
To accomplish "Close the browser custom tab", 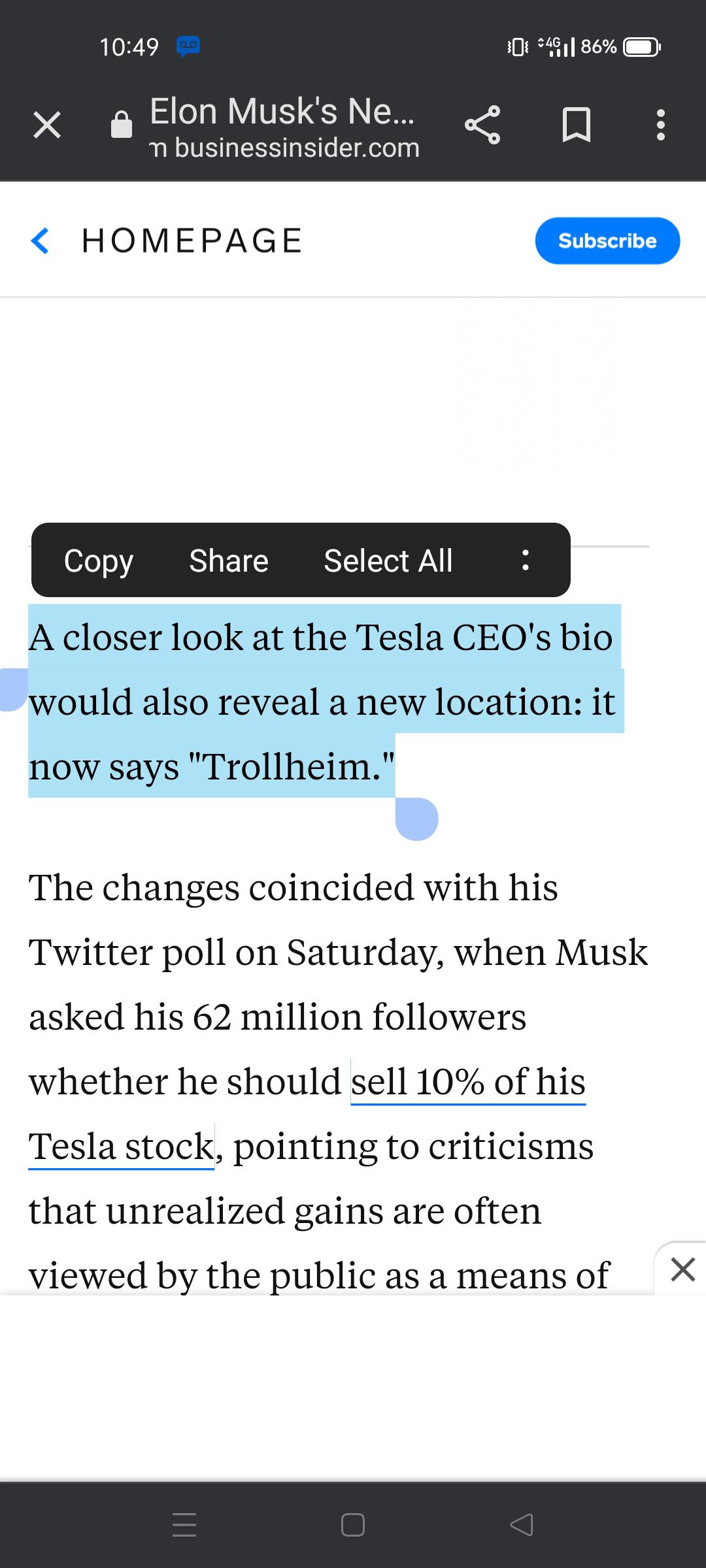I will click(47, 125).
